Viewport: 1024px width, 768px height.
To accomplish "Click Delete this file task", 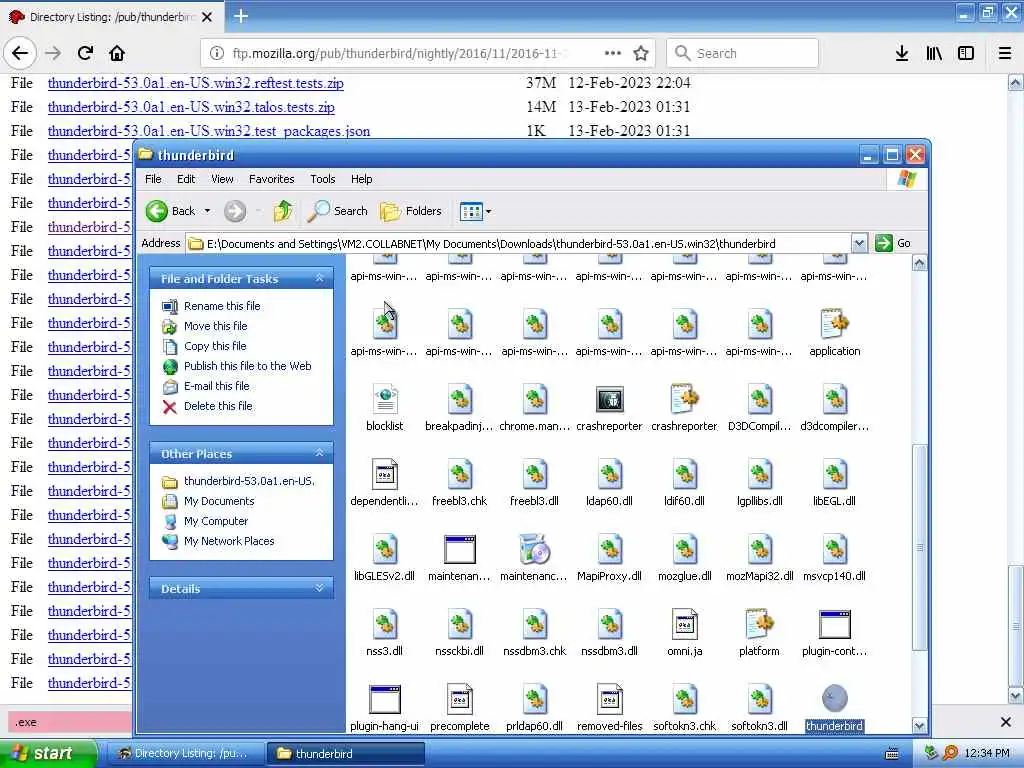I will coord(218,406).
